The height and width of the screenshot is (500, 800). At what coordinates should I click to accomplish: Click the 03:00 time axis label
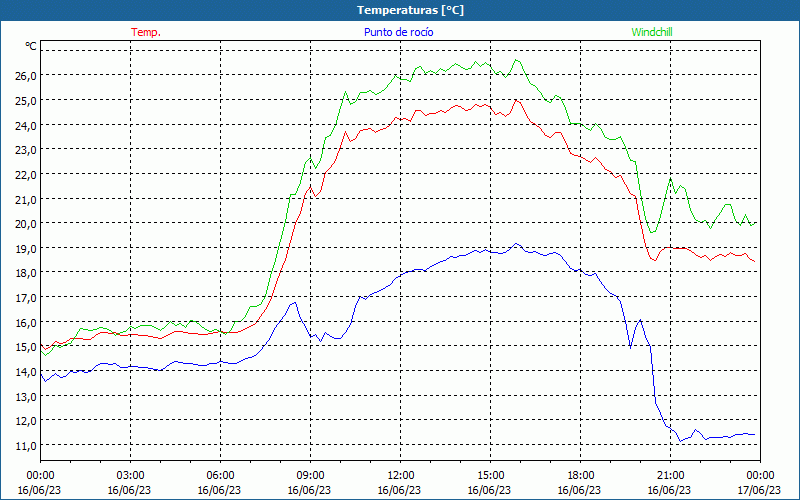[x=130, y=476]
